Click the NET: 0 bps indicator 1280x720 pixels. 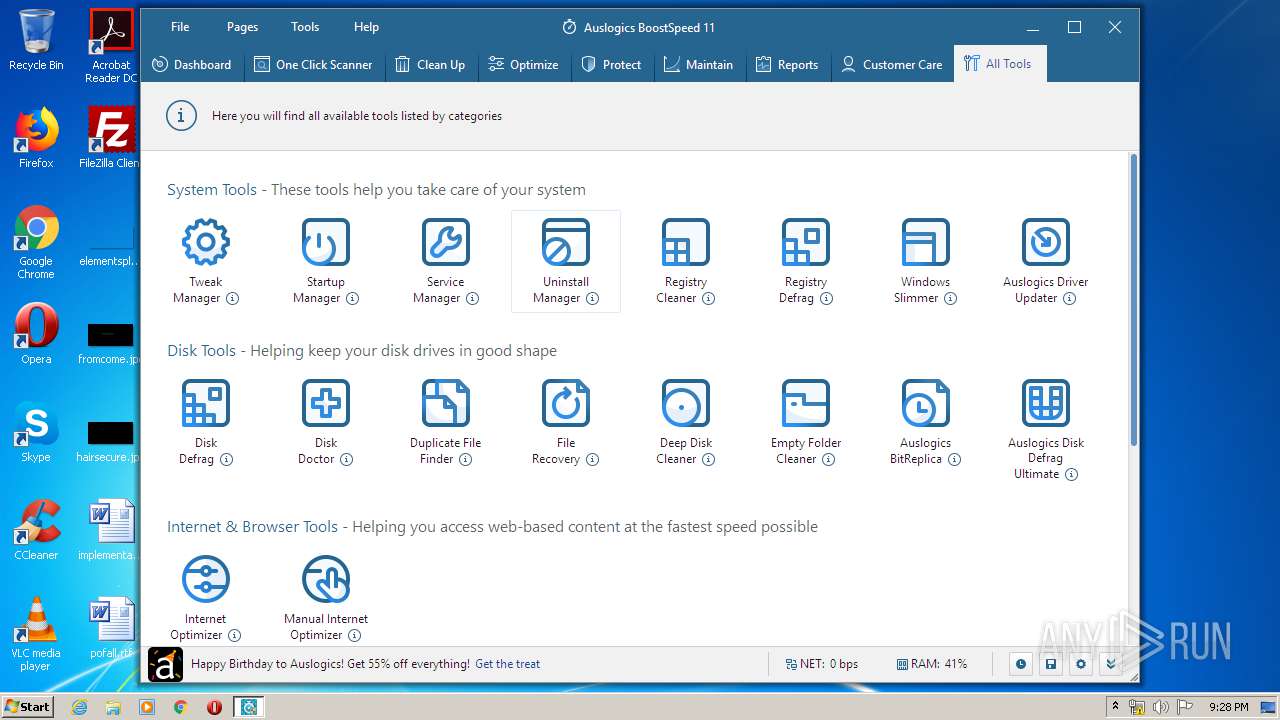[821, 664]
